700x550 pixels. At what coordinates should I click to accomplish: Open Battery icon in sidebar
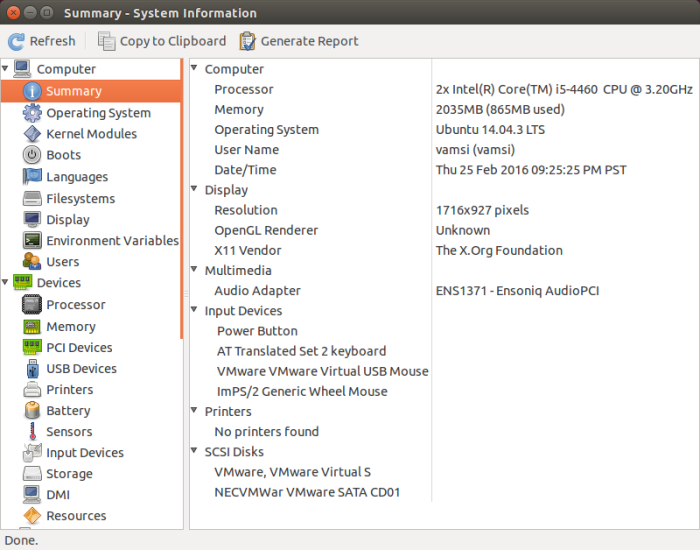pos(32,411)
